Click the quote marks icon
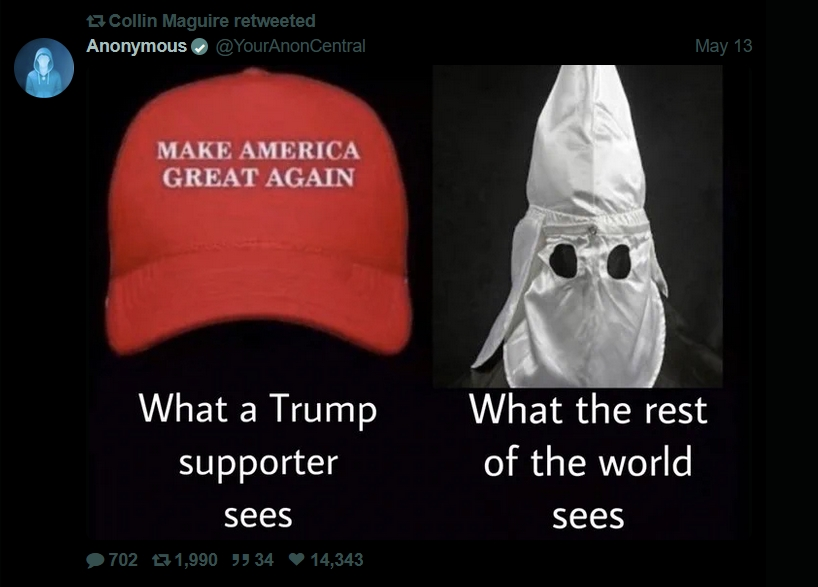818x587 pixels. click(x=240, y=560)
